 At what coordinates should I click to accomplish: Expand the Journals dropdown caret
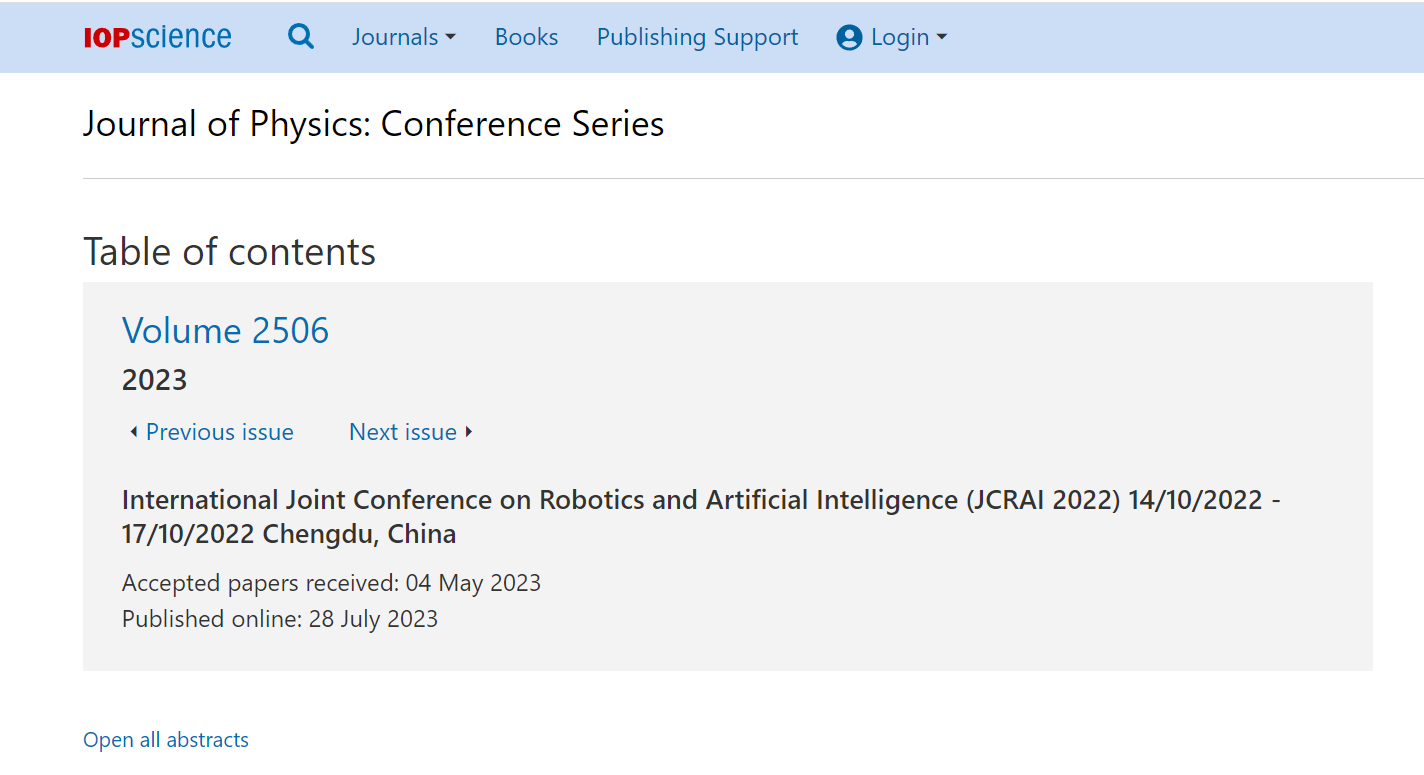point(450,38)
